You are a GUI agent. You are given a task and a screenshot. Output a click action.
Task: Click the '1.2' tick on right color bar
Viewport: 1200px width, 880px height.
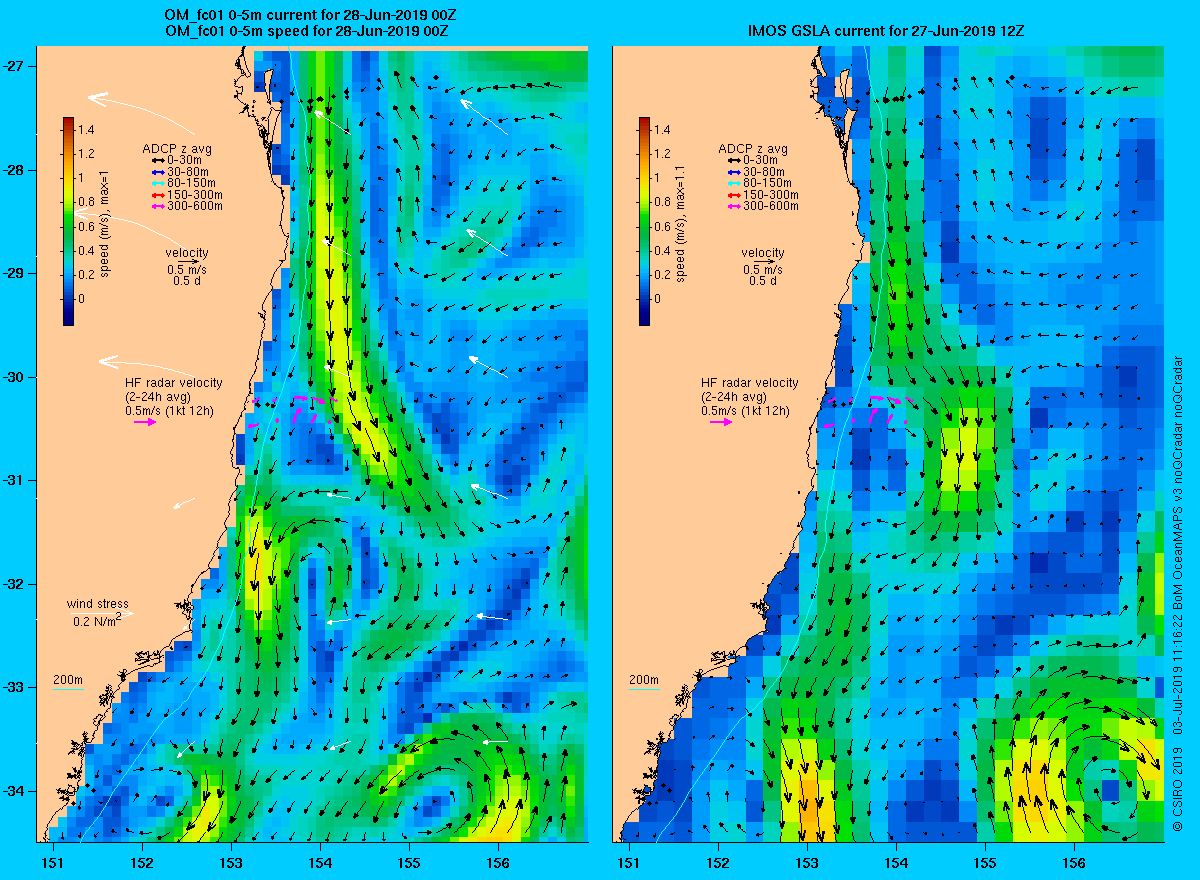coord(664,154)
